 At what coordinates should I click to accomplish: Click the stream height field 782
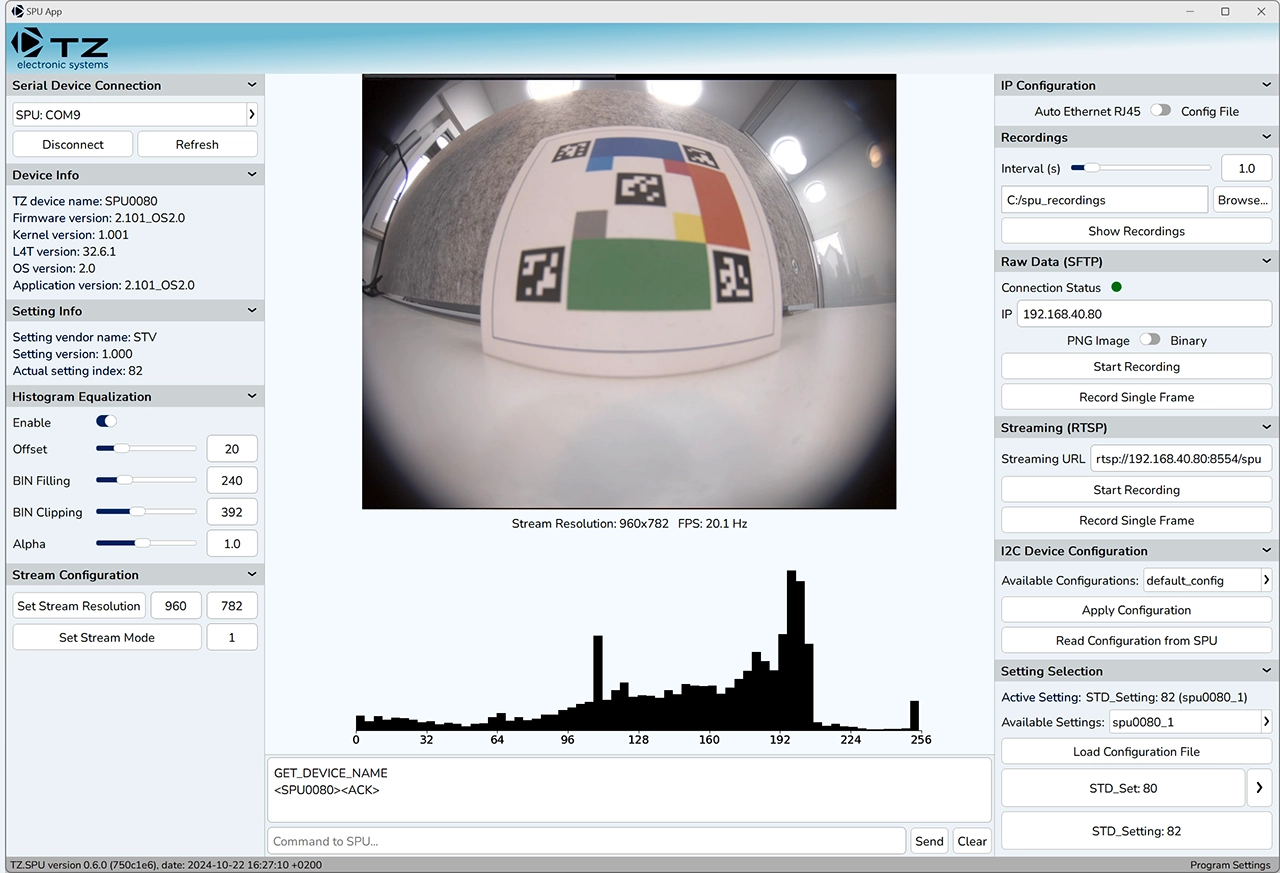tap(232, 606)
